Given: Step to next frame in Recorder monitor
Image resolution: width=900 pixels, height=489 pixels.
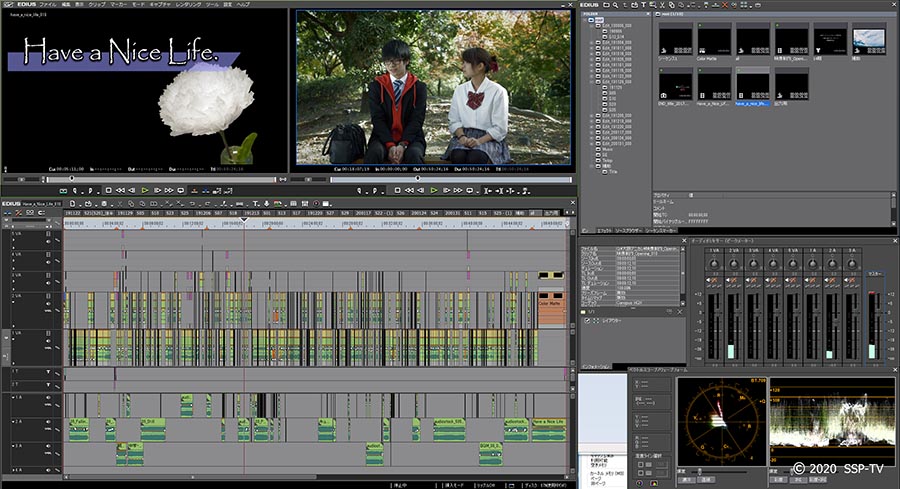Looking at the screenshot, I should tap(446, 191).
